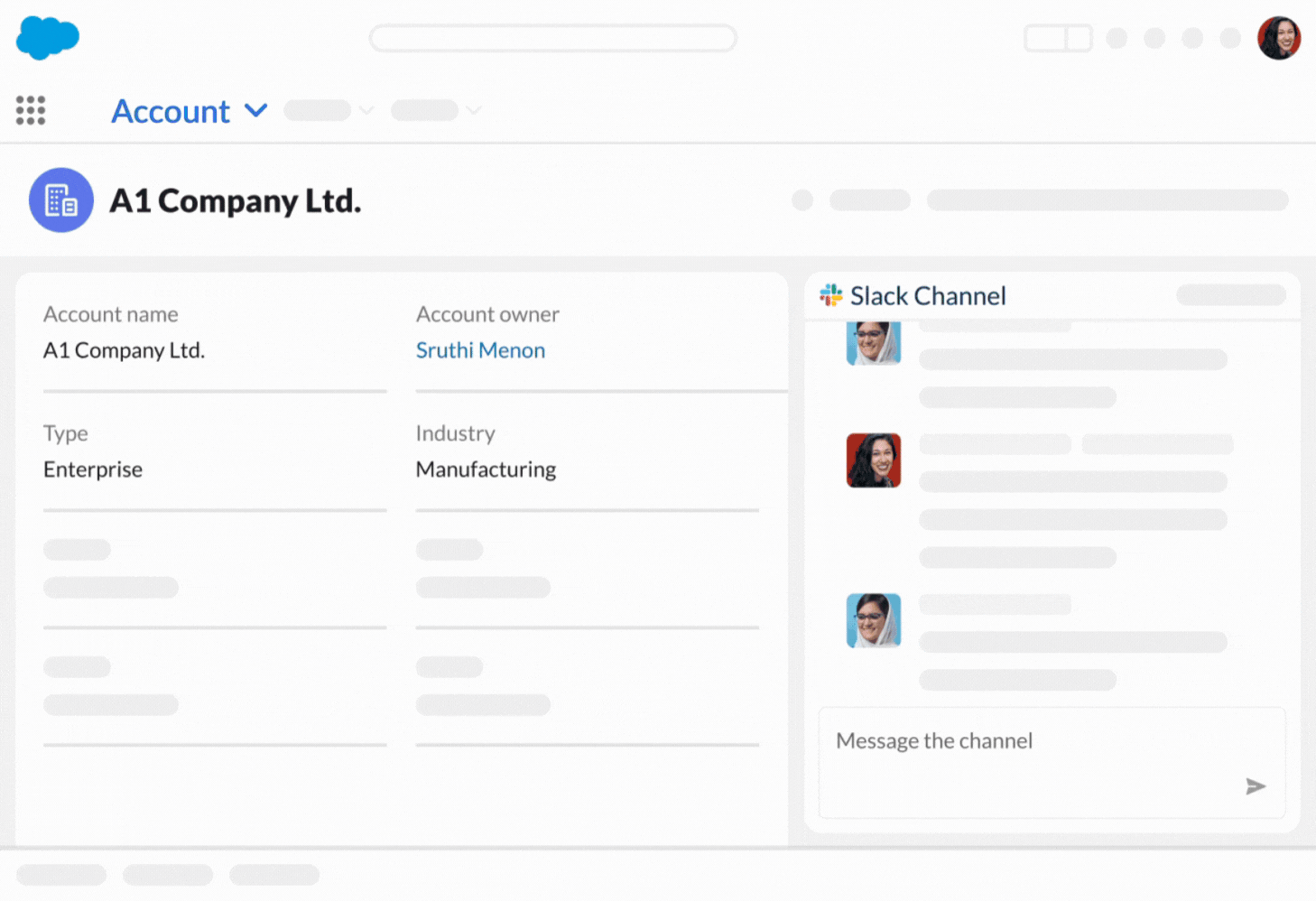Open your profile avatar in the header
Image resolution: width=1316 pixels, height=901 pixels.
1279,38
